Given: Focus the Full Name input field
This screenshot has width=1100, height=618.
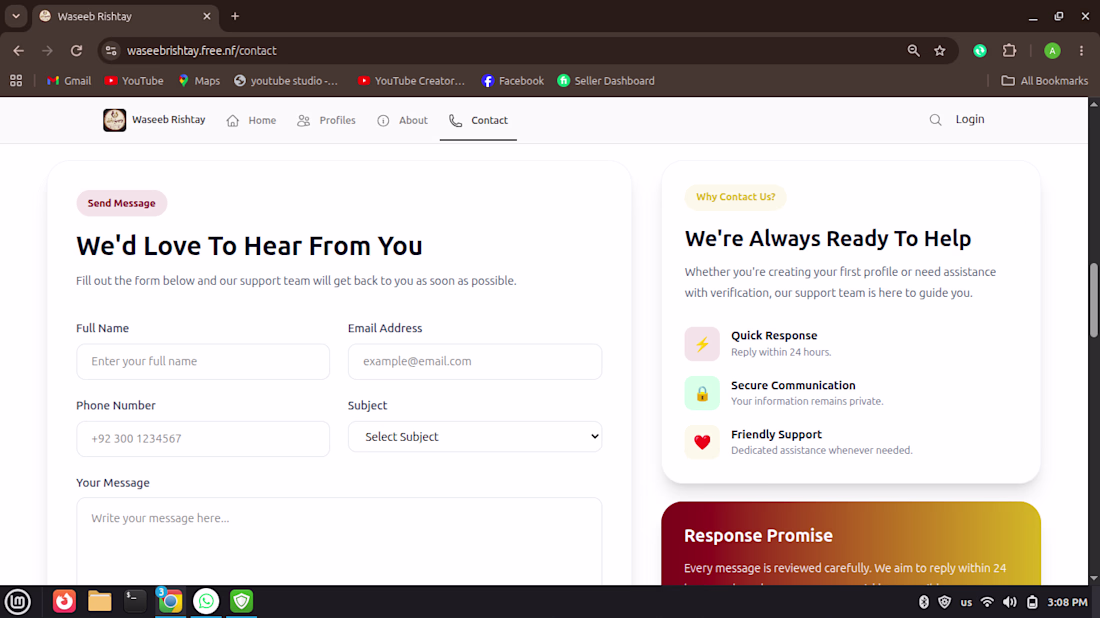Looking at the screenshot, I should pyautogui.click(x=203, y=361).
